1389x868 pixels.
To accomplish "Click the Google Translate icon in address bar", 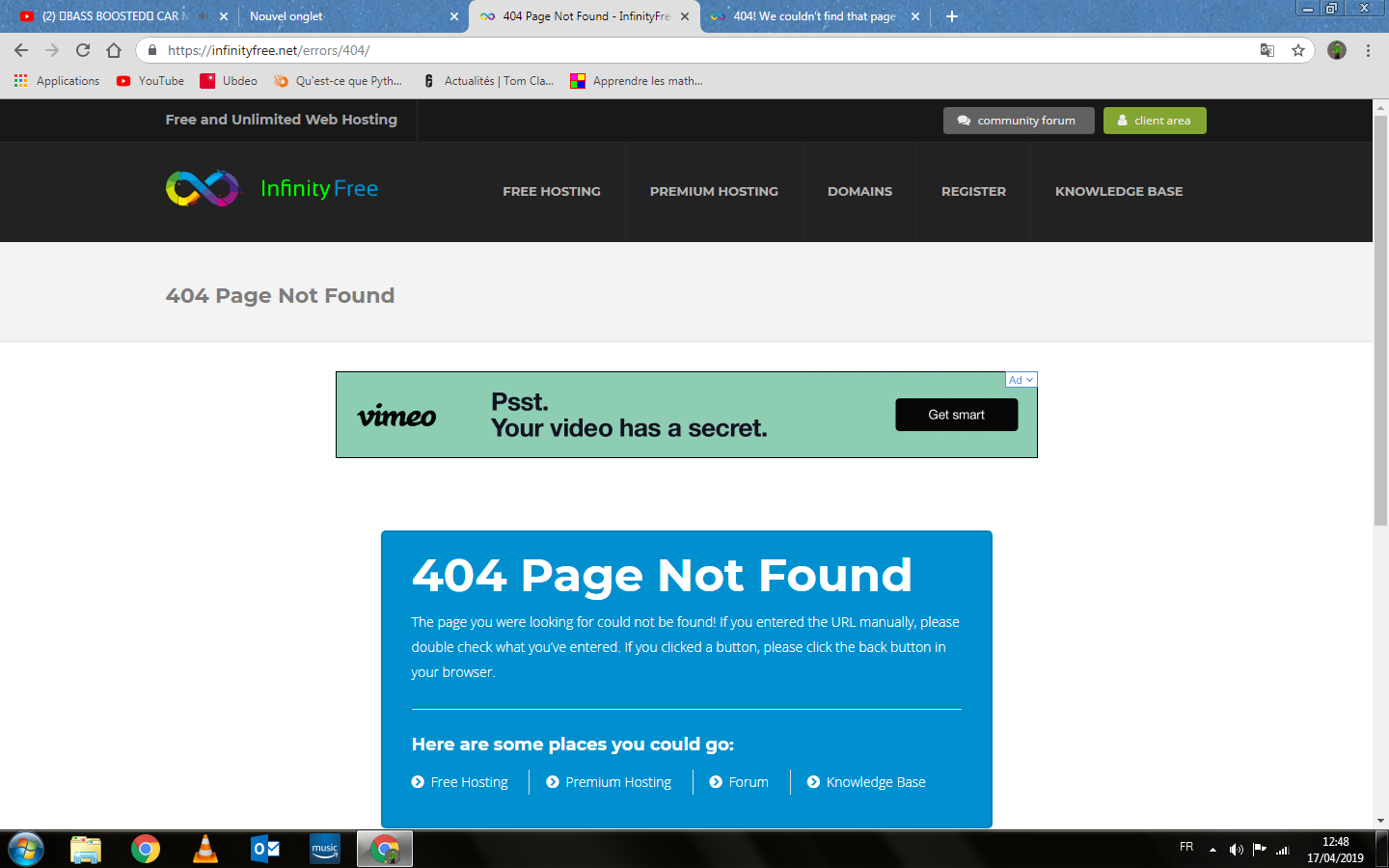I will coord(1267,50).
